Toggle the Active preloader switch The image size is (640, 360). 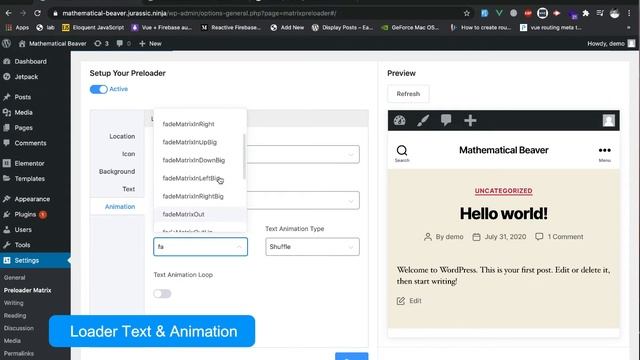98,89
